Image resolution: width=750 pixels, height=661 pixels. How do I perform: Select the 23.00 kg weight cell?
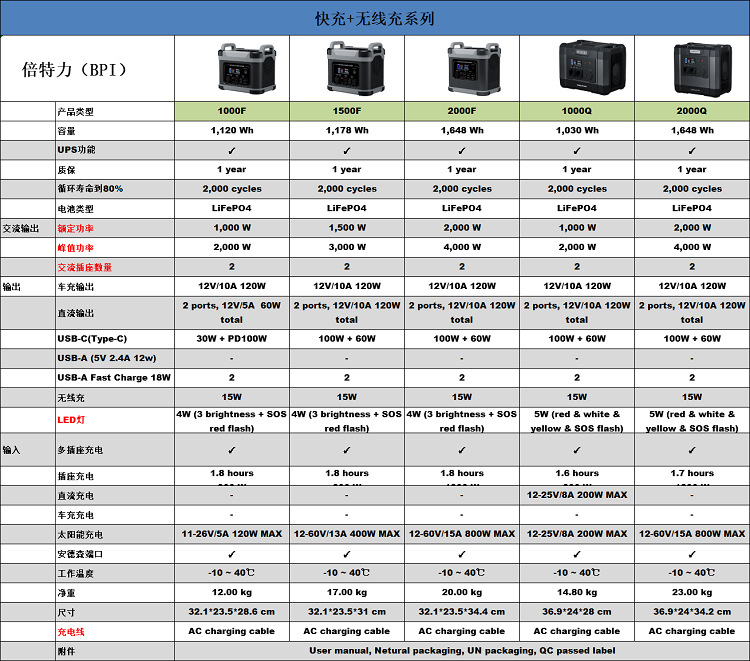[692, 592]
